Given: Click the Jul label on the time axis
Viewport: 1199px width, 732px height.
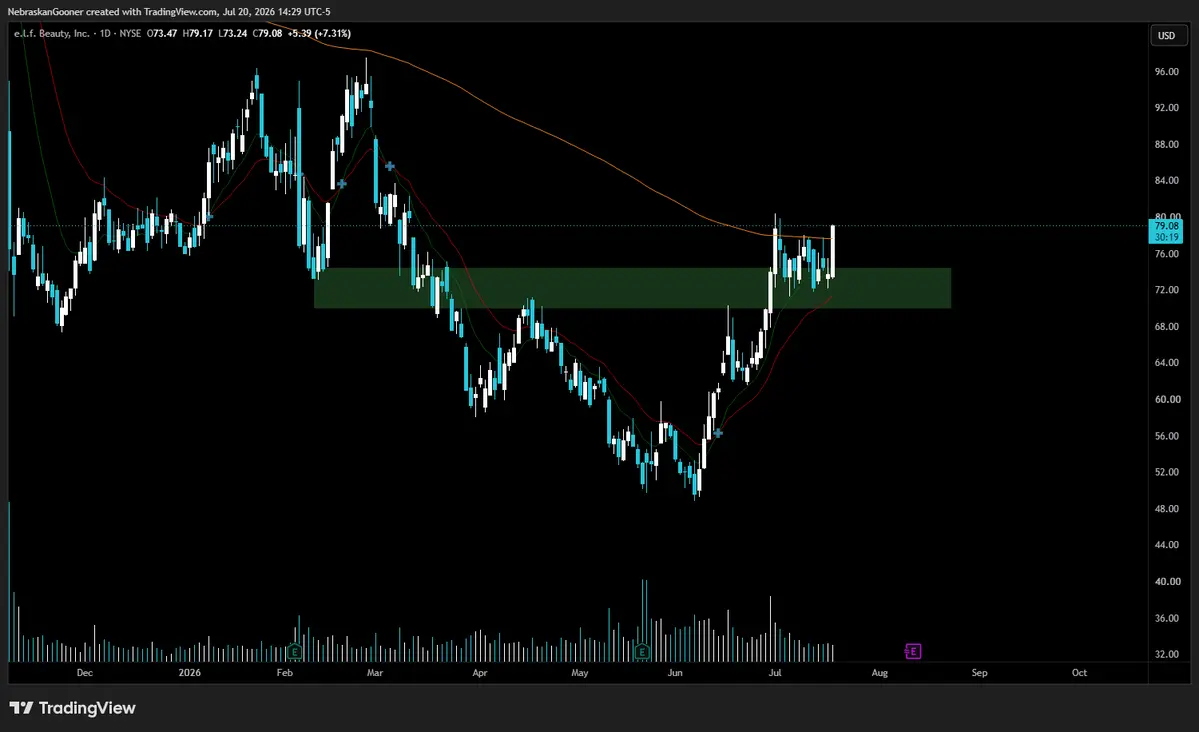Looking at the screenshot, I should click(775, 673).
